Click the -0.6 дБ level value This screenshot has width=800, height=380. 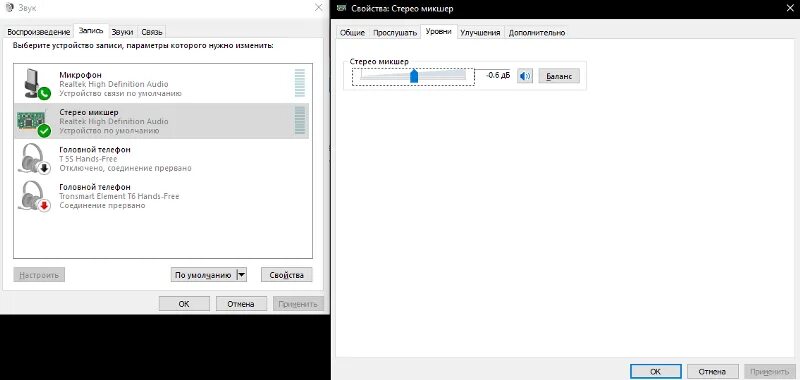pos(498,75)
